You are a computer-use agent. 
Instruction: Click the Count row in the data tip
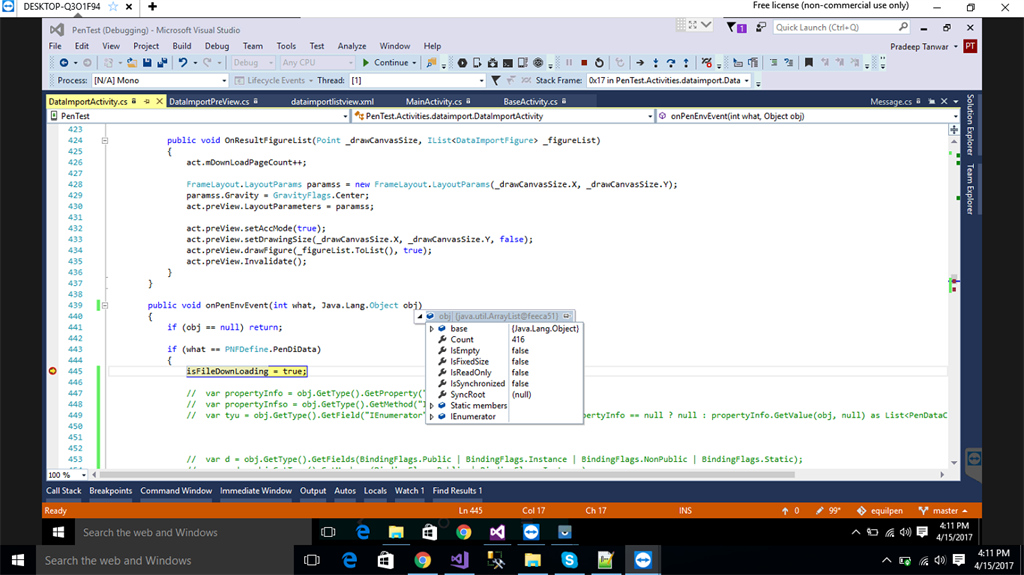pyautogui.click(x=504, y=340)
